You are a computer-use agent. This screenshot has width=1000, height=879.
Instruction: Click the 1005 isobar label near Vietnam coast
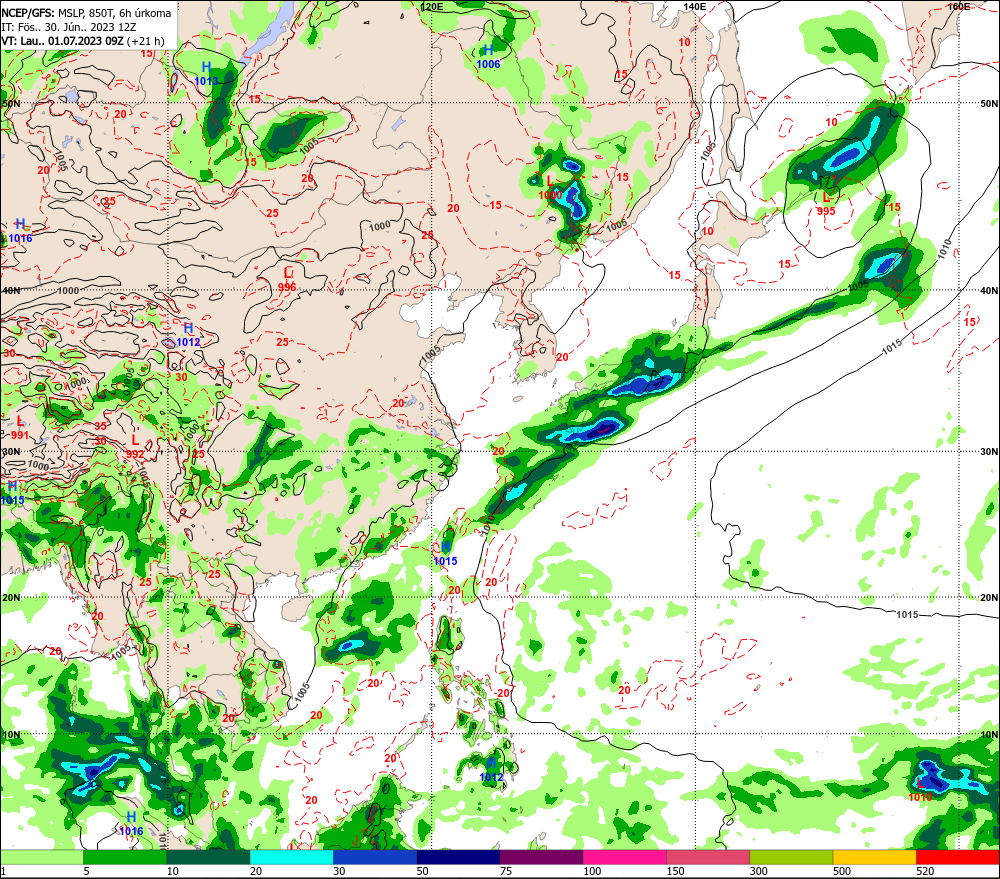[302, 693]
